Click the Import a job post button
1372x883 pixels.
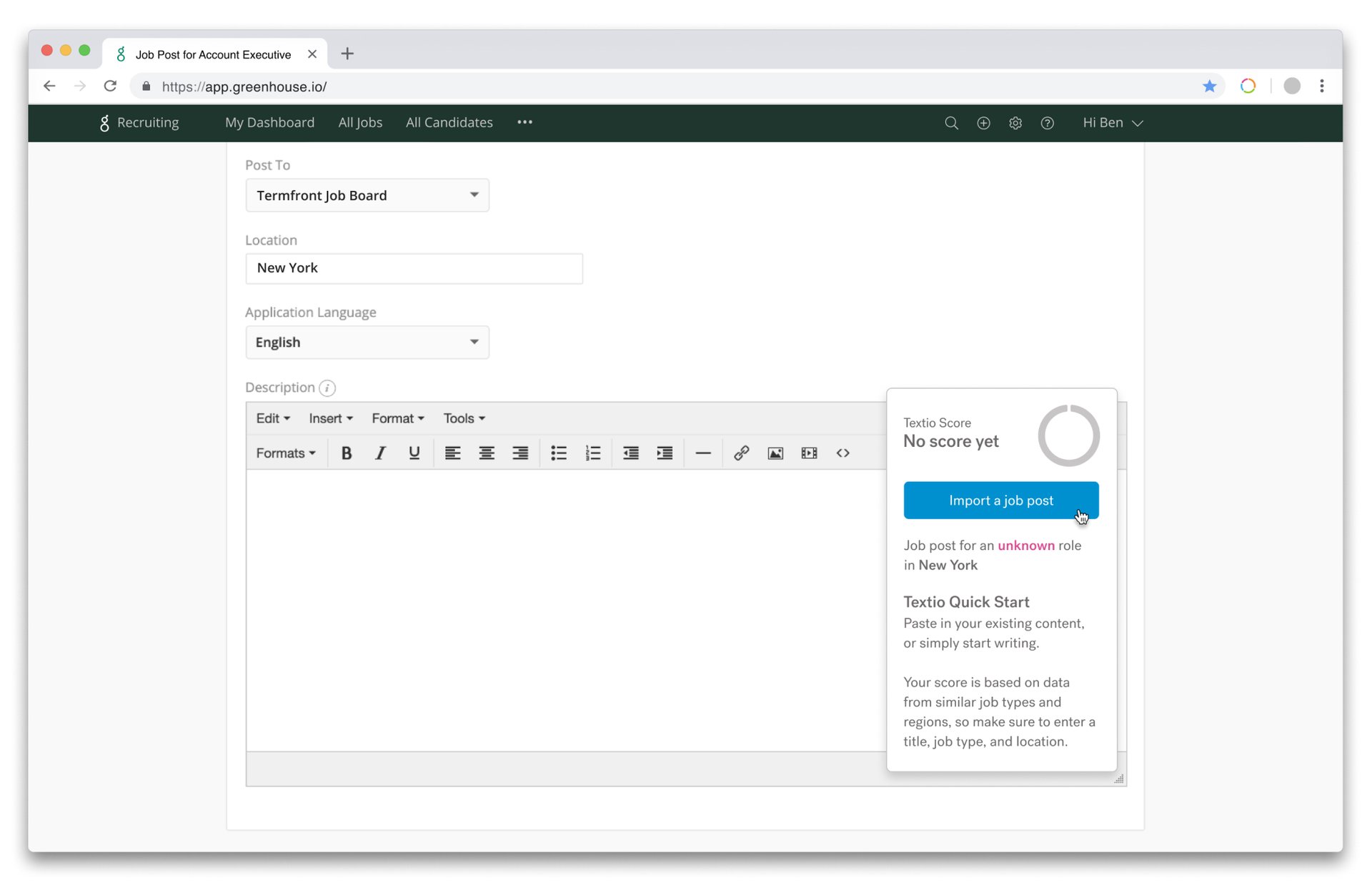tap(1001, 500)
